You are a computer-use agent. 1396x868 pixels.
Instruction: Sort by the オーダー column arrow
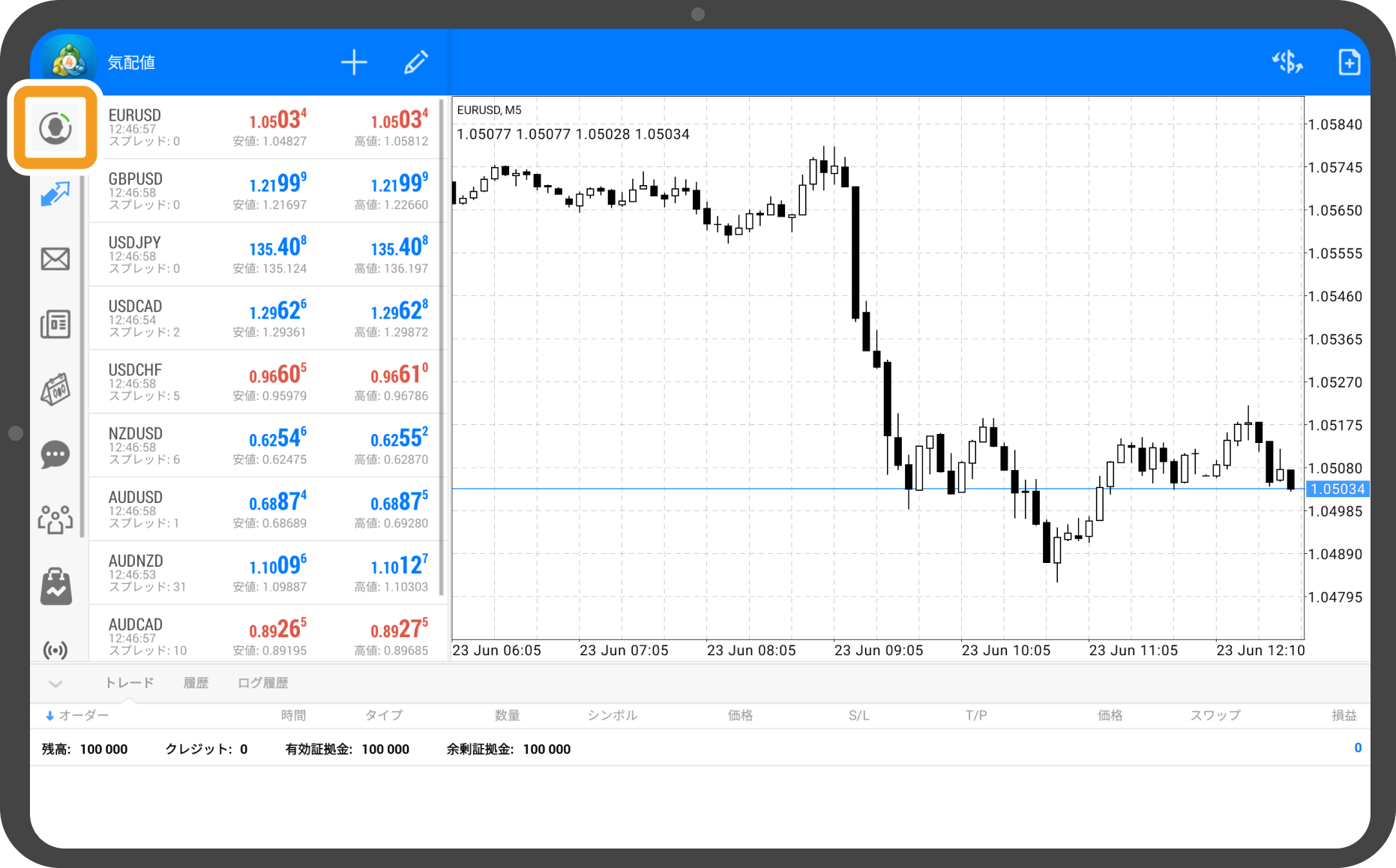(50, 716)
